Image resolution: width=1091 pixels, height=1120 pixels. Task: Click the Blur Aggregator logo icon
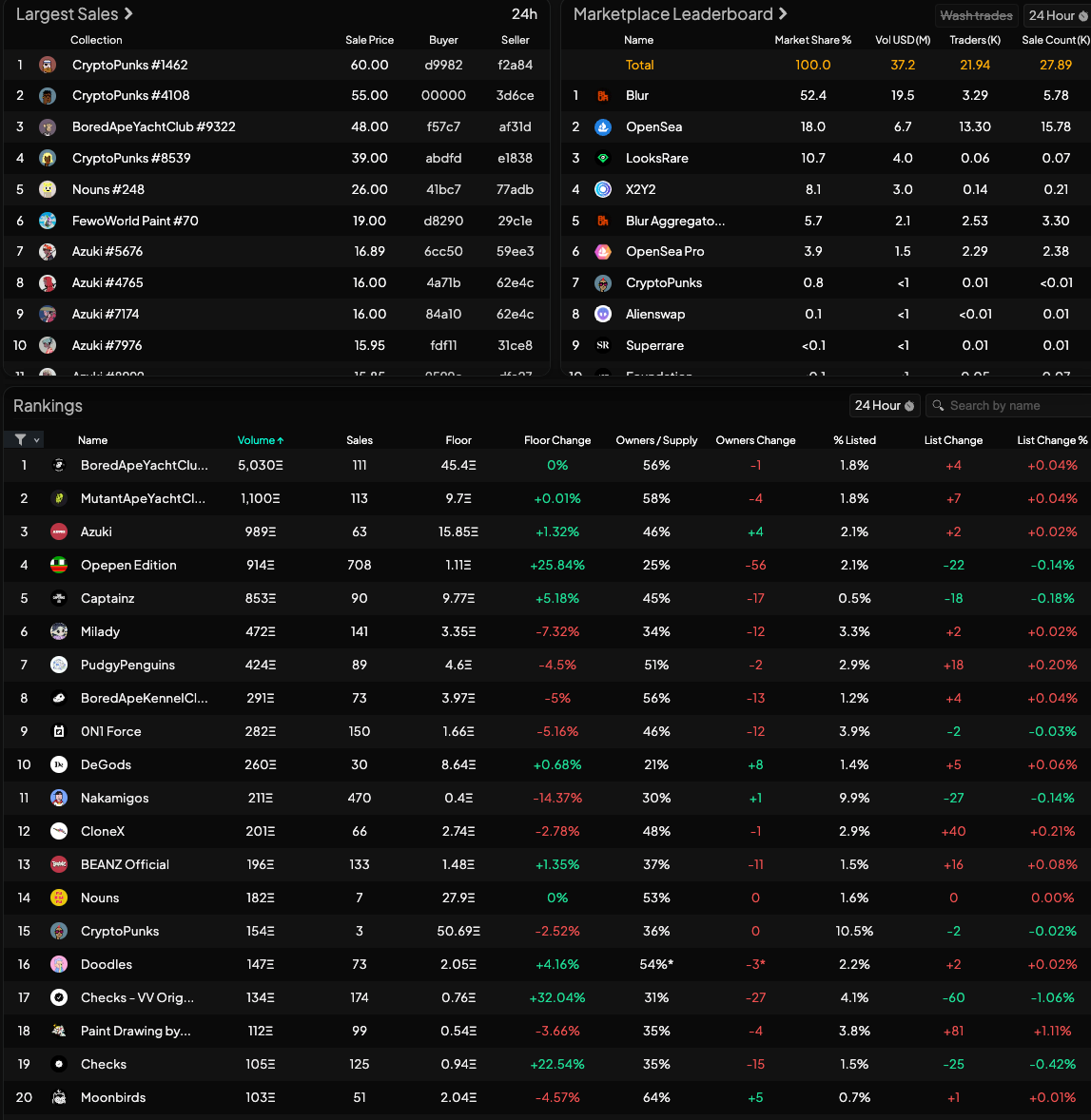coord(603,221)
